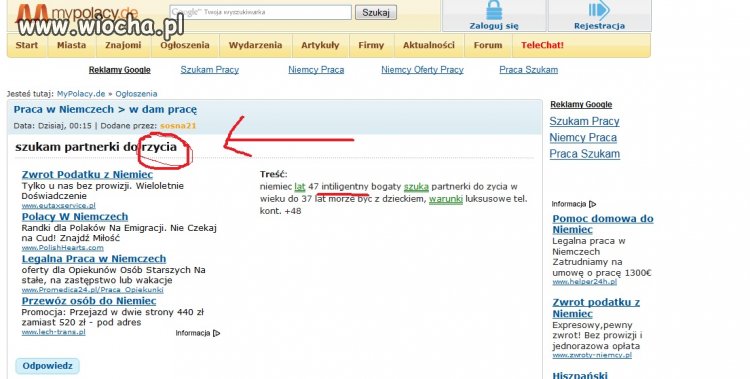Open the TeleChat! menu tab

[542, 45]
